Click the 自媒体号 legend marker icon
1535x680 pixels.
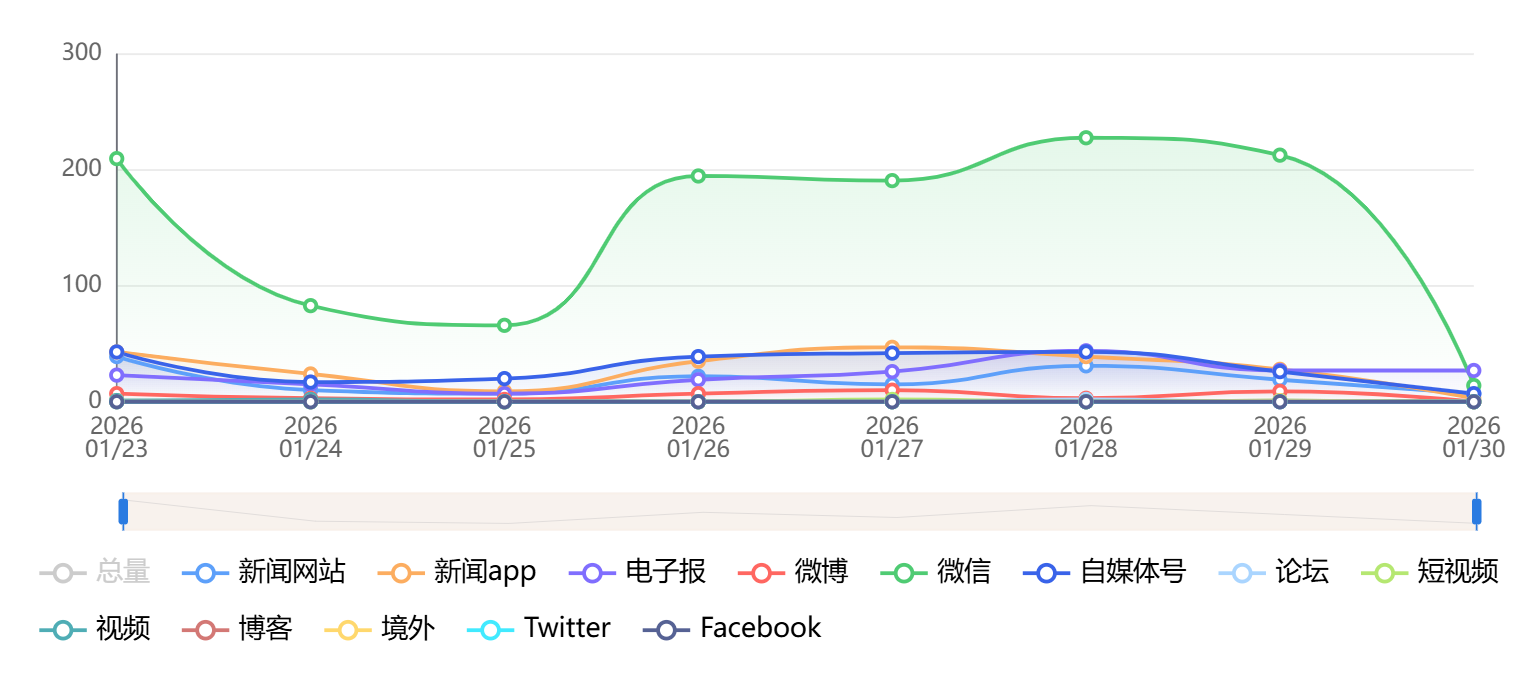pyautogui.click(x=1047, y=573)
